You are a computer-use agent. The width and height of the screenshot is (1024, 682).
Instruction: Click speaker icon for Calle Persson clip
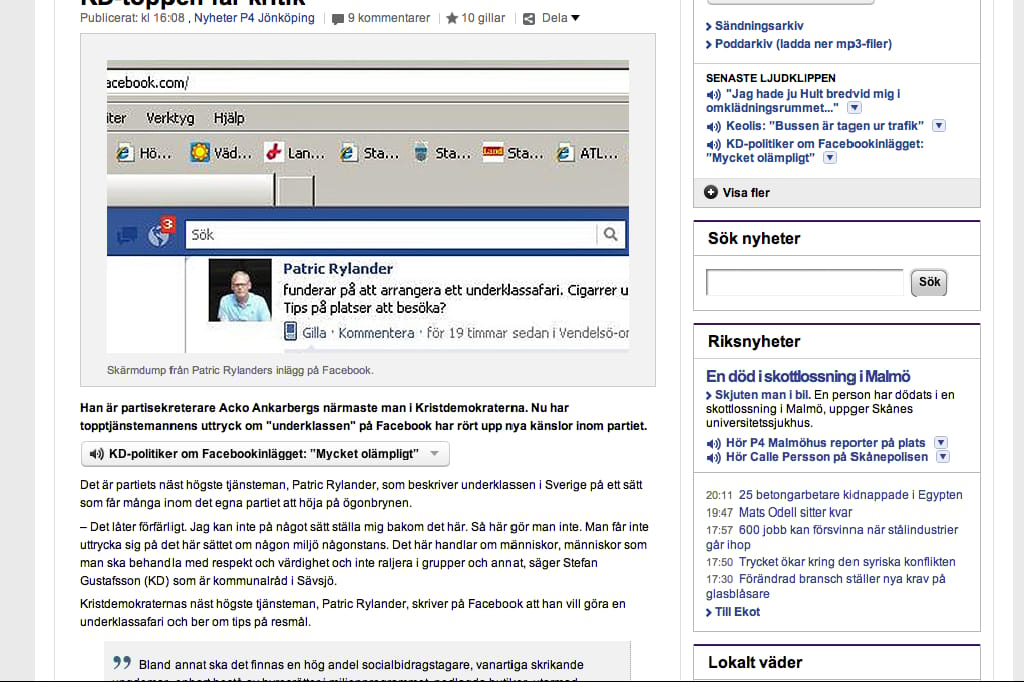[x=713, y=458]
